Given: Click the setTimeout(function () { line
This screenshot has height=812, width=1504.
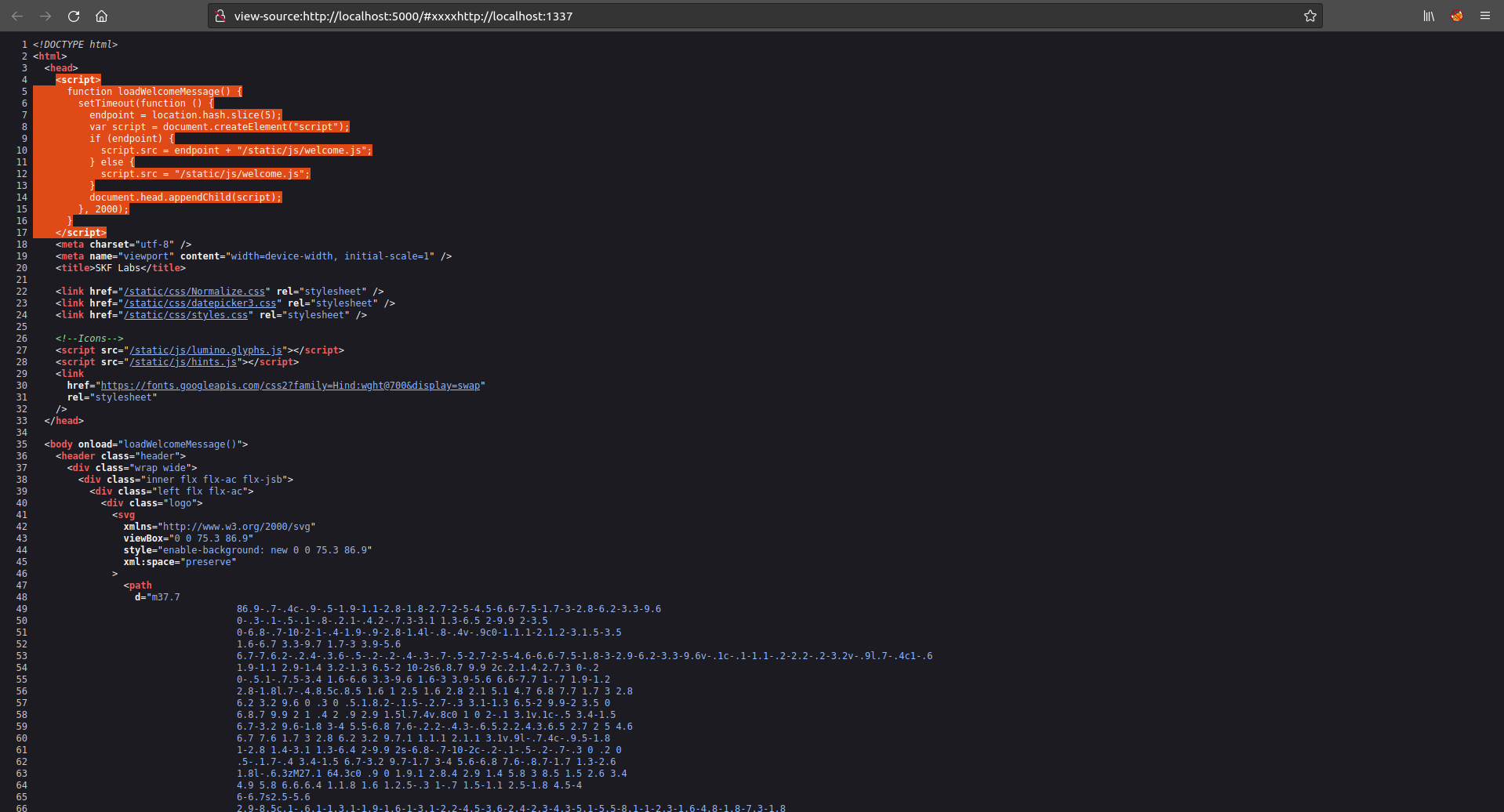Looking at the screenshot, I should (x=146, y=103).
